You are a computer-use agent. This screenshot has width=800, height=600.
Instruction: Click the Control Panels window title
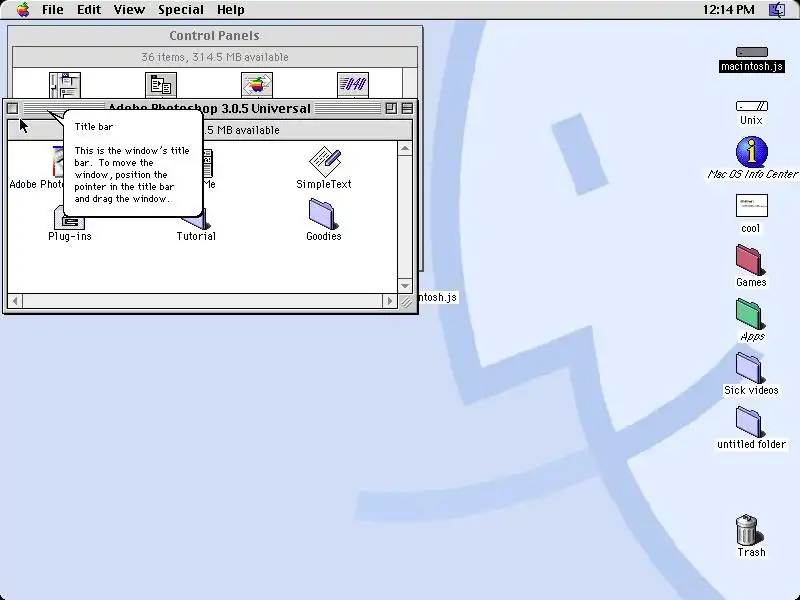[214, 36]
